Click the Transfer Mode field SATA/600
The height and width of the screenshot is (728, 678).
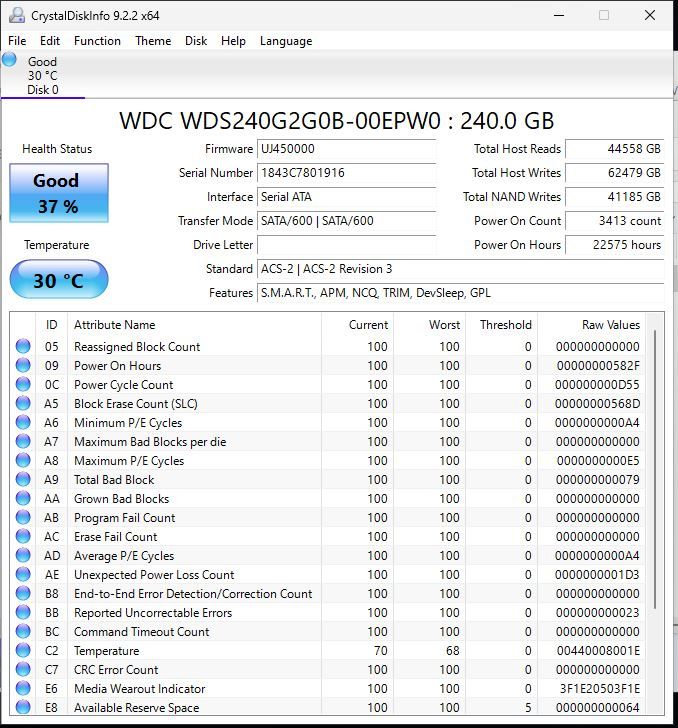[x=346, y=221]
